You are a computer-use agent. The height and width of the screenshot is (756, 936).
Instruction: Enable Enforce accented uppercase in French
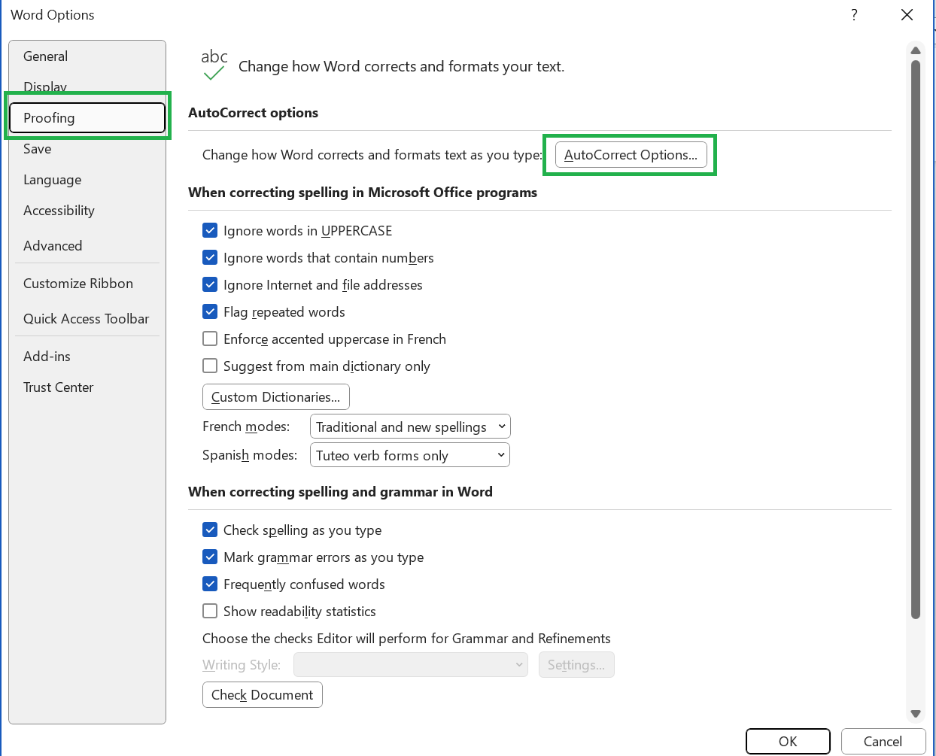tap(210, 338)
